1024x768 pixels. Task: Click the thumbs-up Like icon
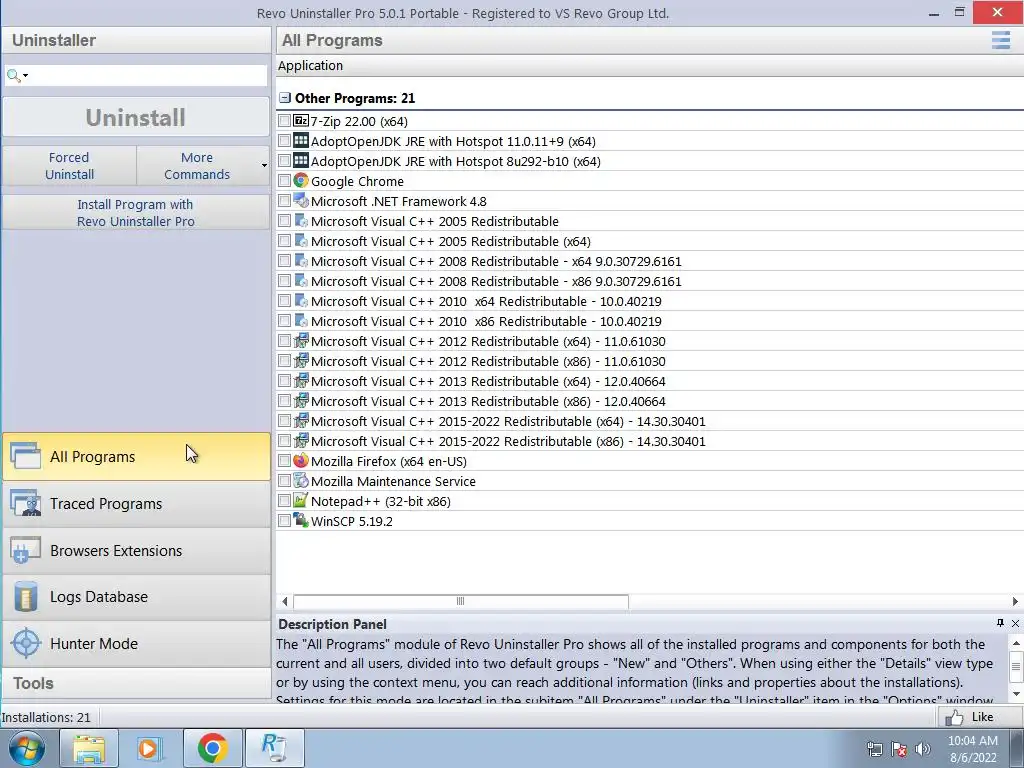coord(954,717)
